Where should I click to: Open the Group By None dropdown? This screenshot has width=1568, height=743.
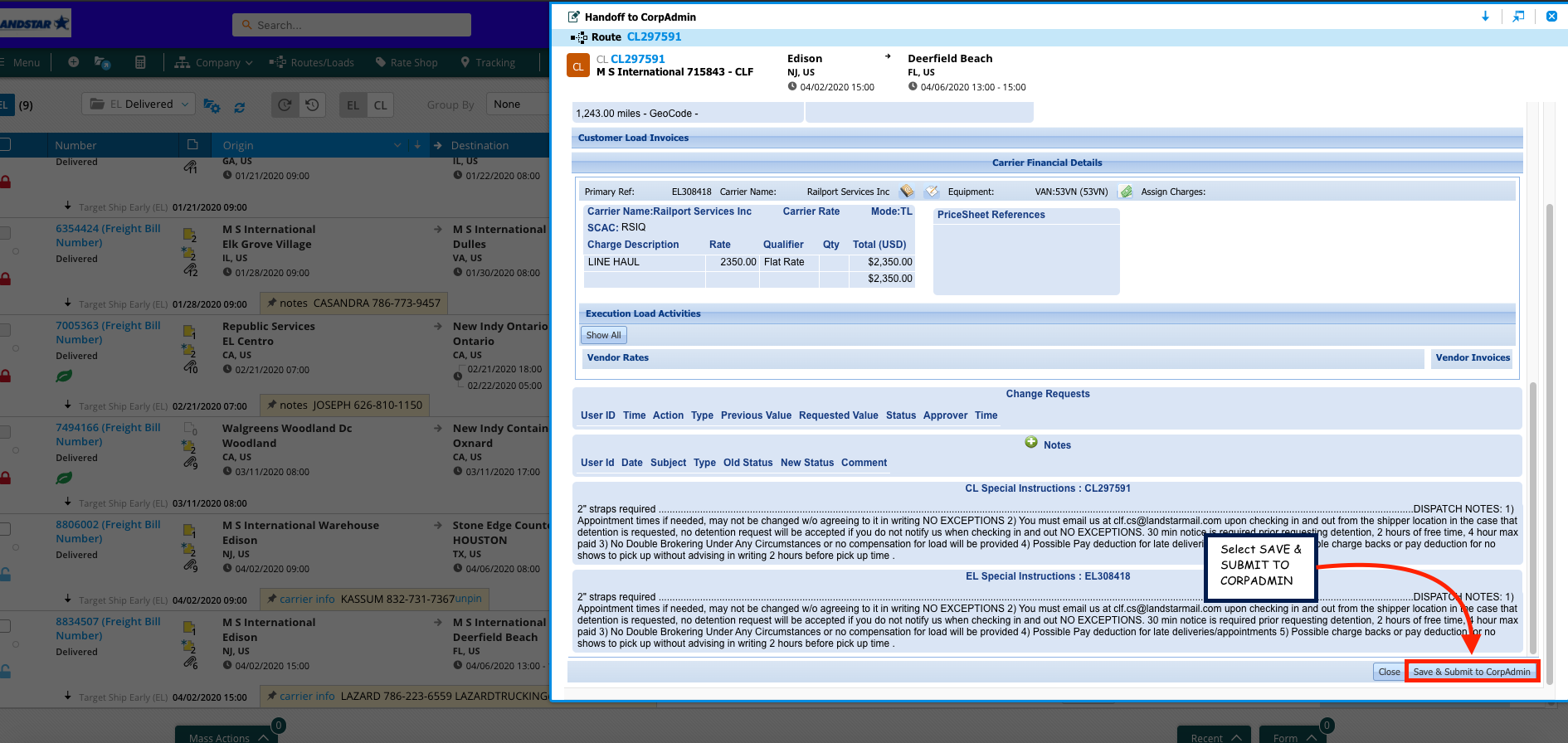pos(518,104)
